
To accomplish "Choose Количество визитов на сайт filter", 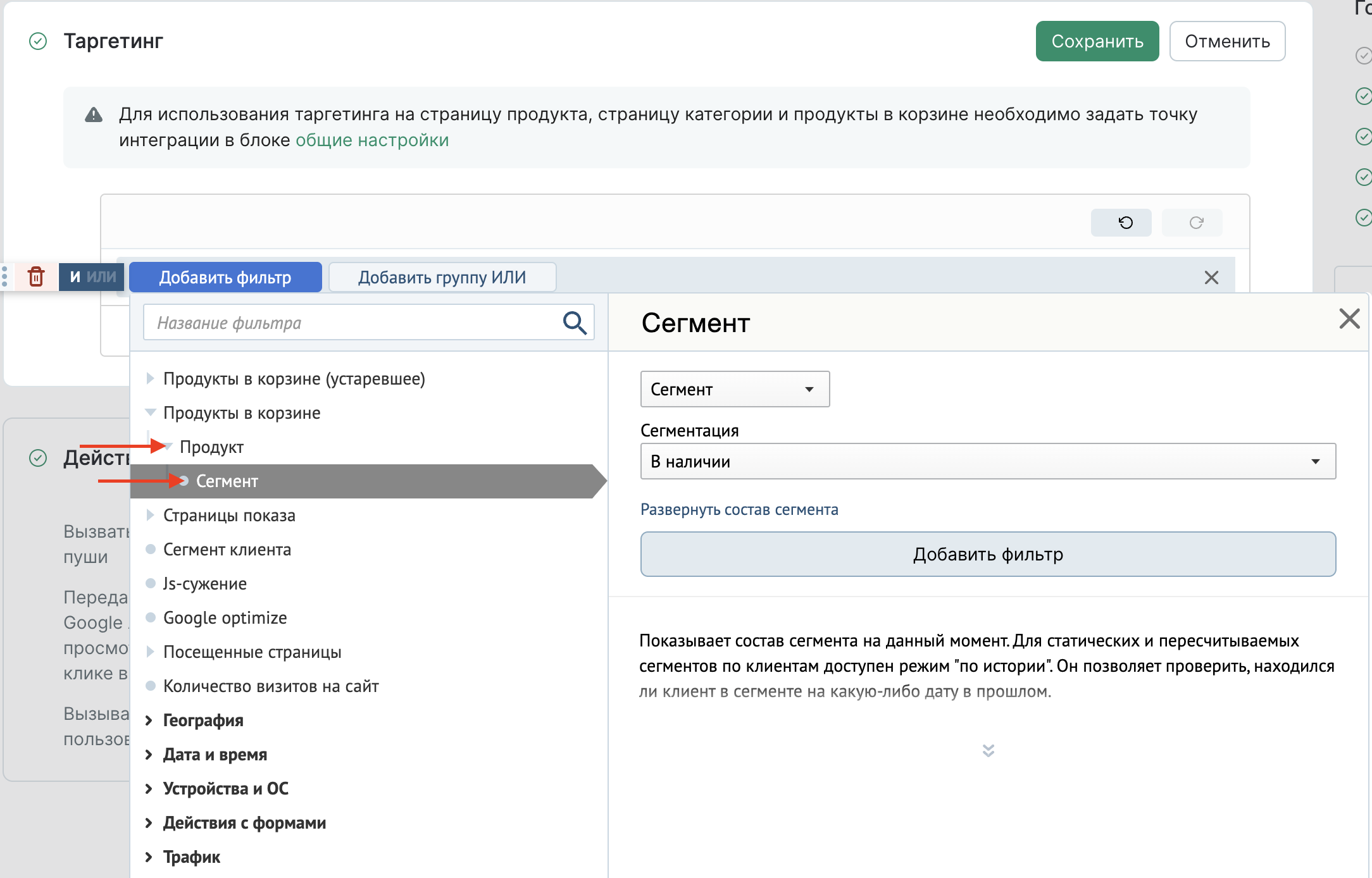I will [x=271, y=686].
